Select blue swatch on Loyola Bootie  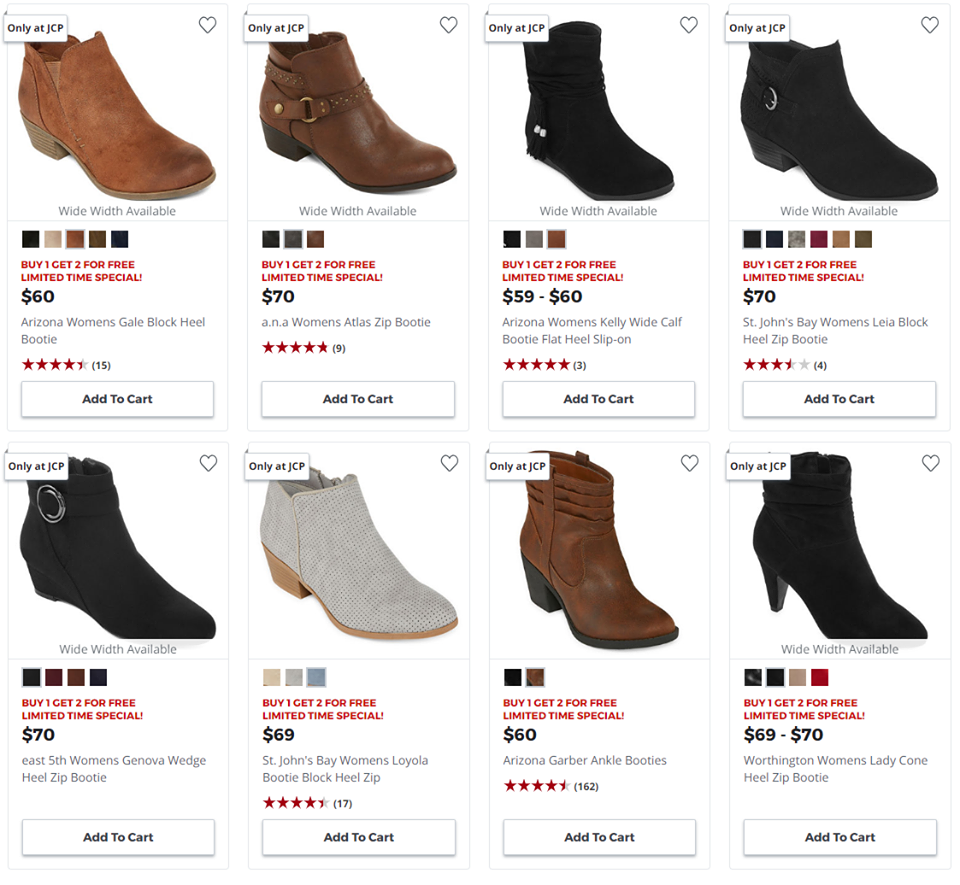(x=316, y=678)
